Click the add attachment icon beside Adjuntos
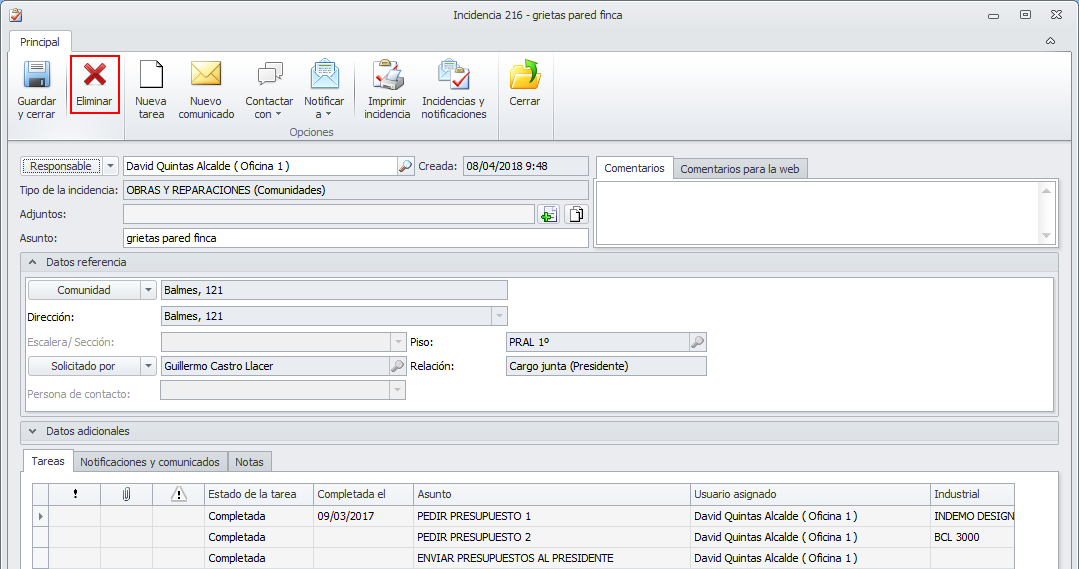Screen dimensions: 1079x569 click(x=548, y=214)
